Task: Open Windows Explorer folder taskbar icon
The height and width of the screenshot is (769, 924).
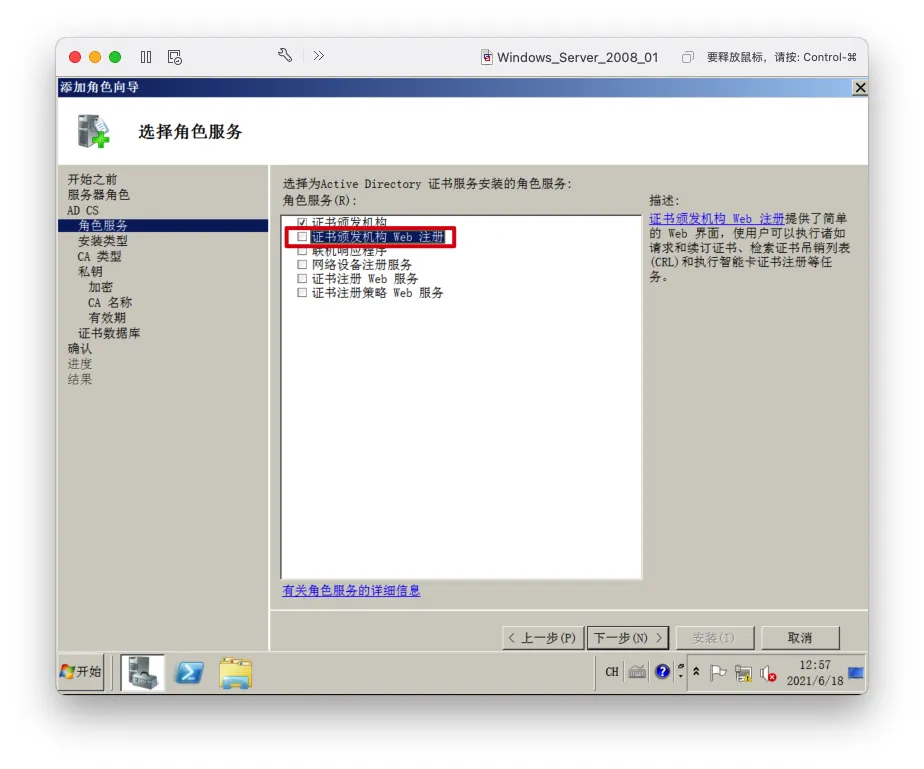Action: pos(236,673)
